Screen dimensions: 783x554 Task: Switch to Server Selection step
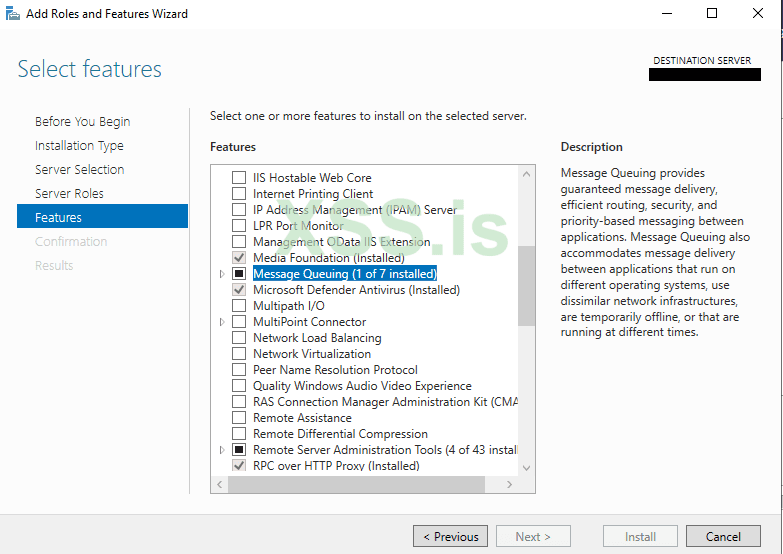[x=79, y=169]
